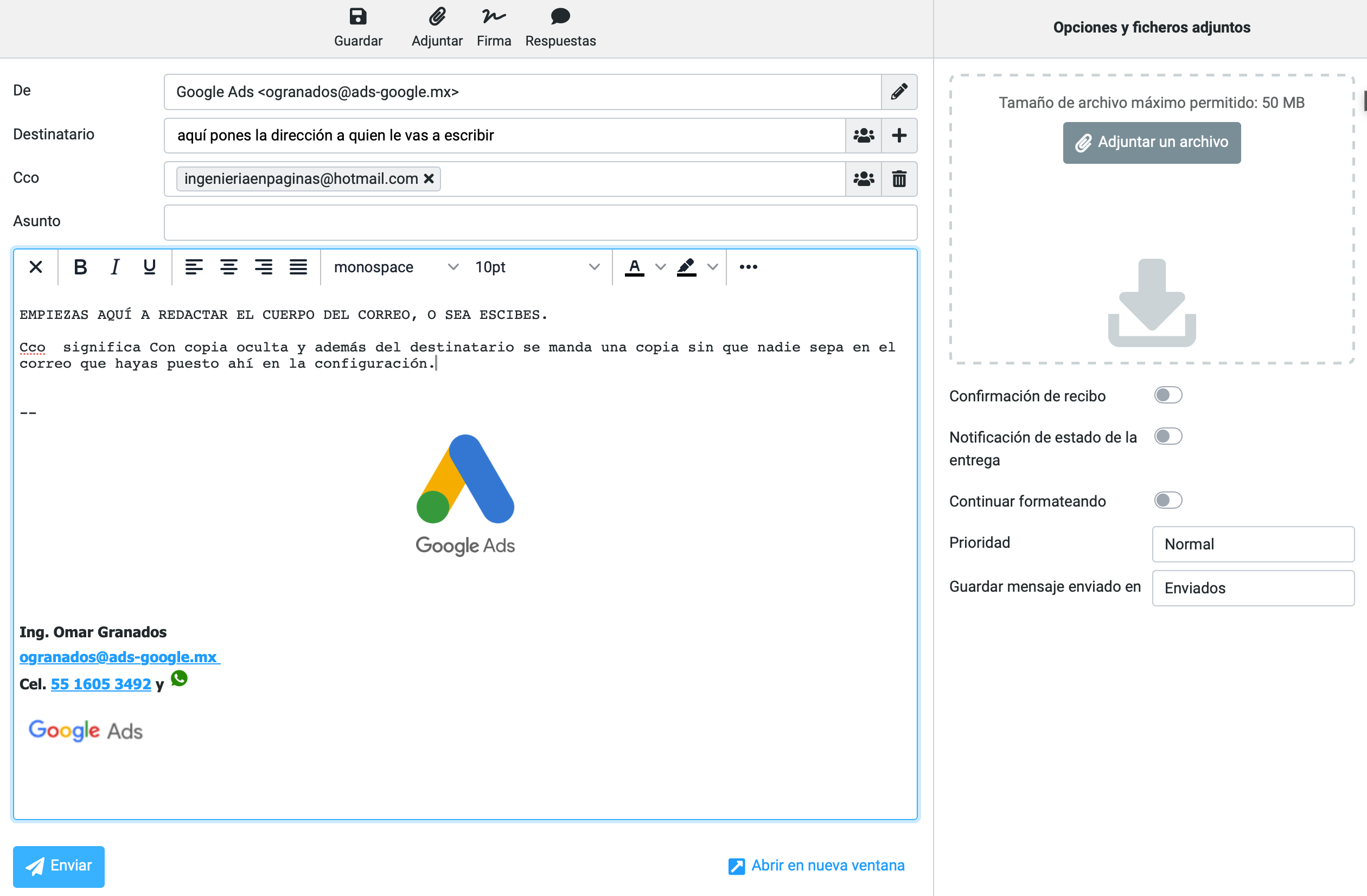Image resolution: width=1367 pixels, height=896 pixels.
Task: Click 'Tamaño de archivo máximo permitido: 50 MB' text
Action: tap(1152, 103)
